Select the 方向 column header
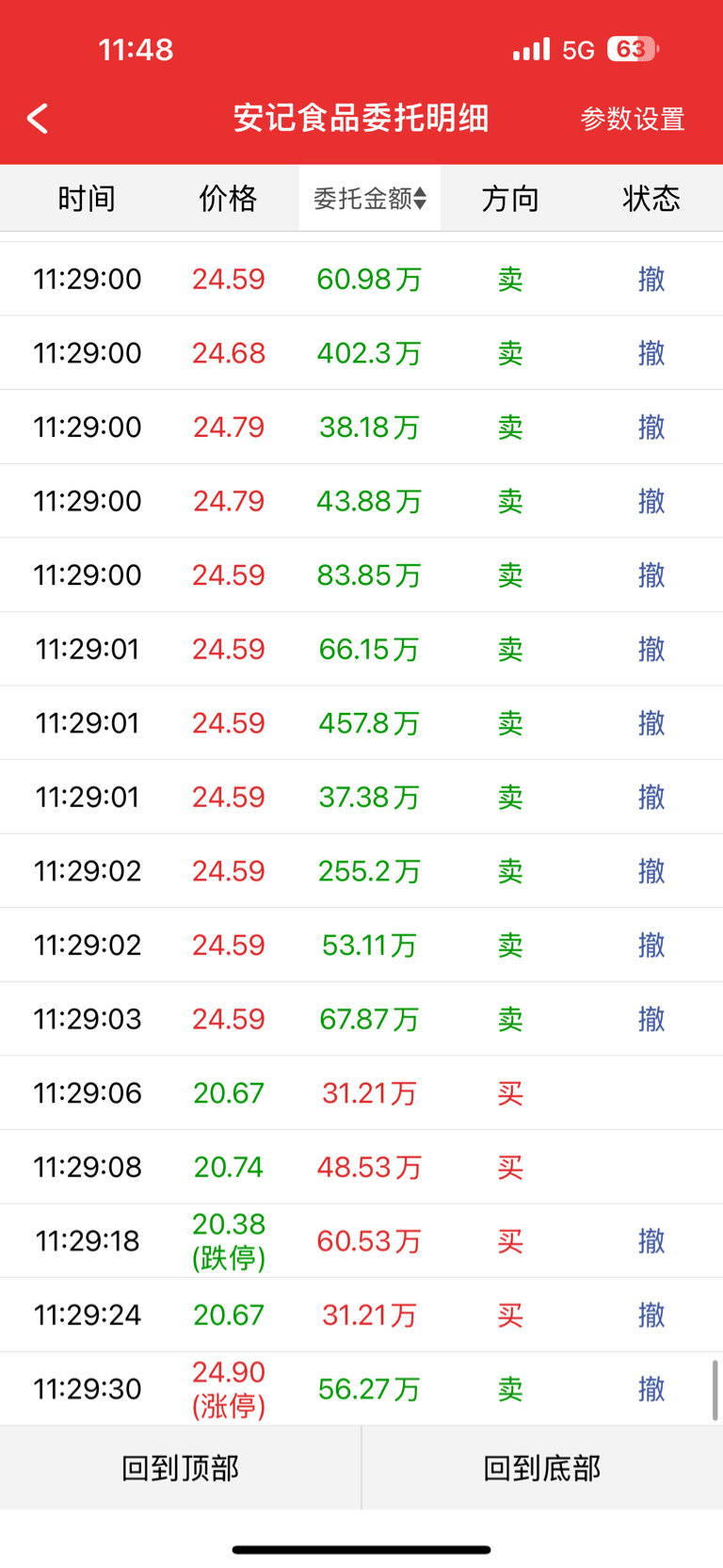Screen dimensions: 723x1568 pos(510,199)
